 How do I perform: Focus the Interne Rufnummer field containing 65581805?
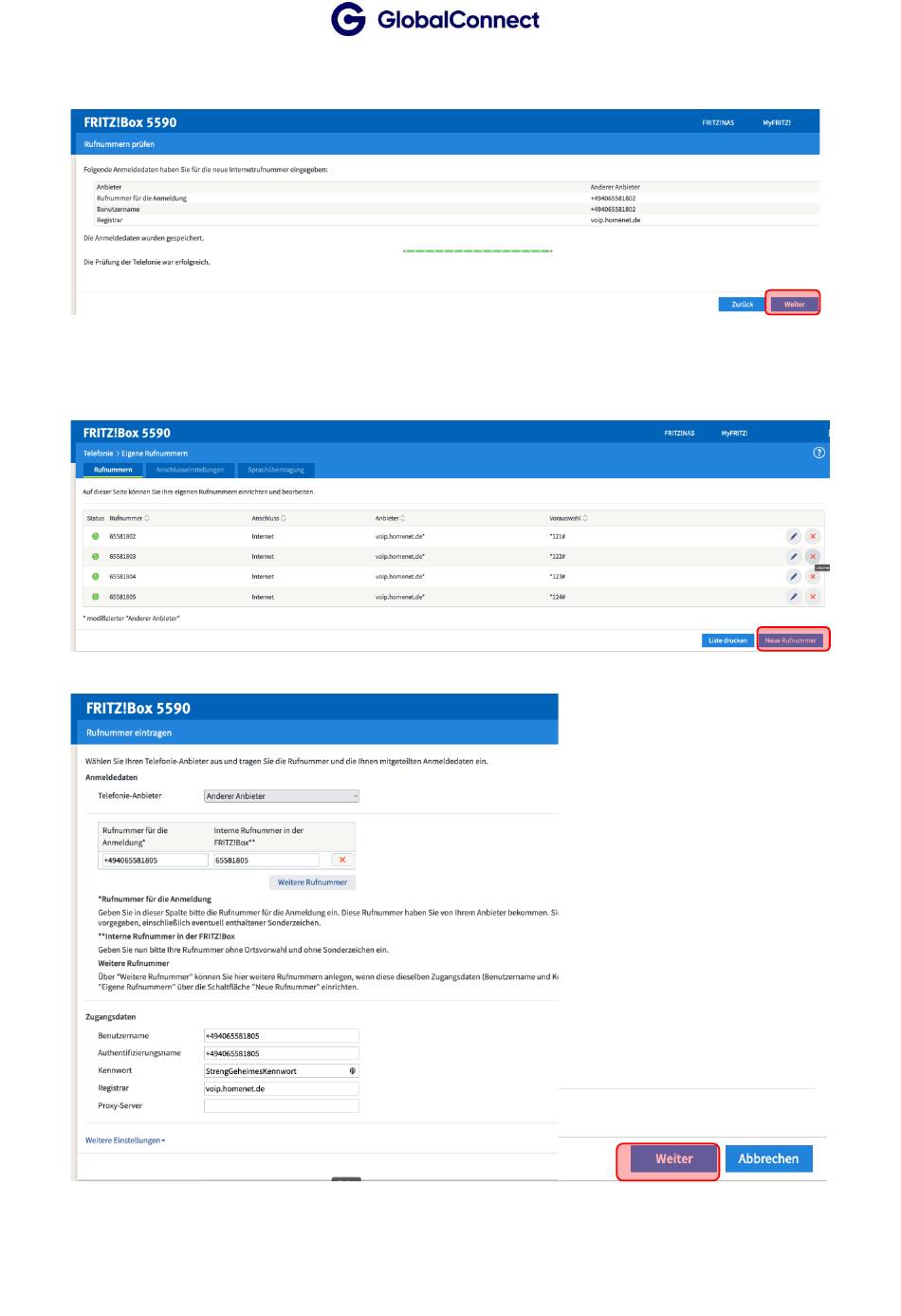266,861
